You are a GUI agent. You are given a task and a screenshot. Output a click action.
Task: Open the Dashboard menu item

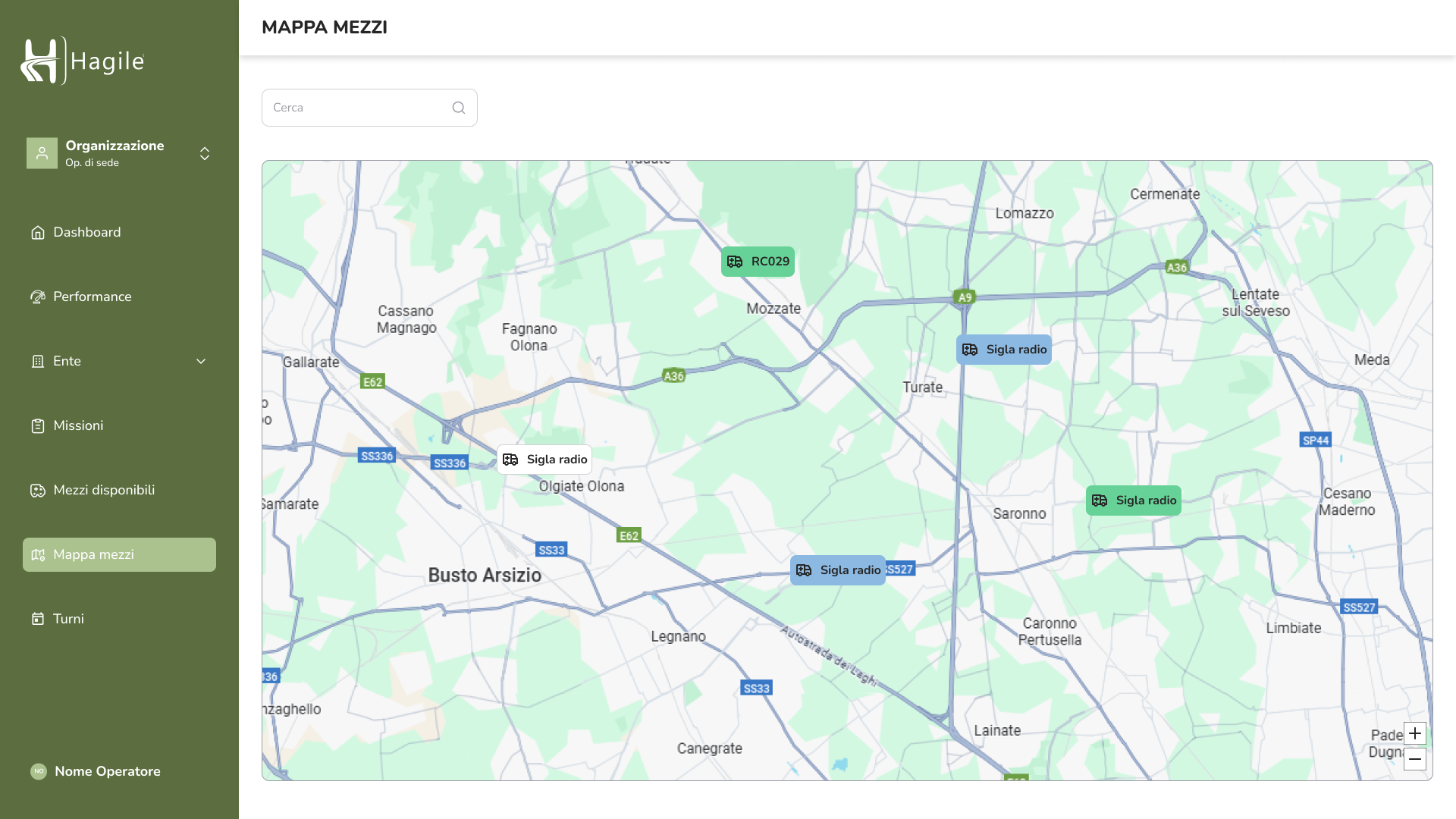coord(119,232)
